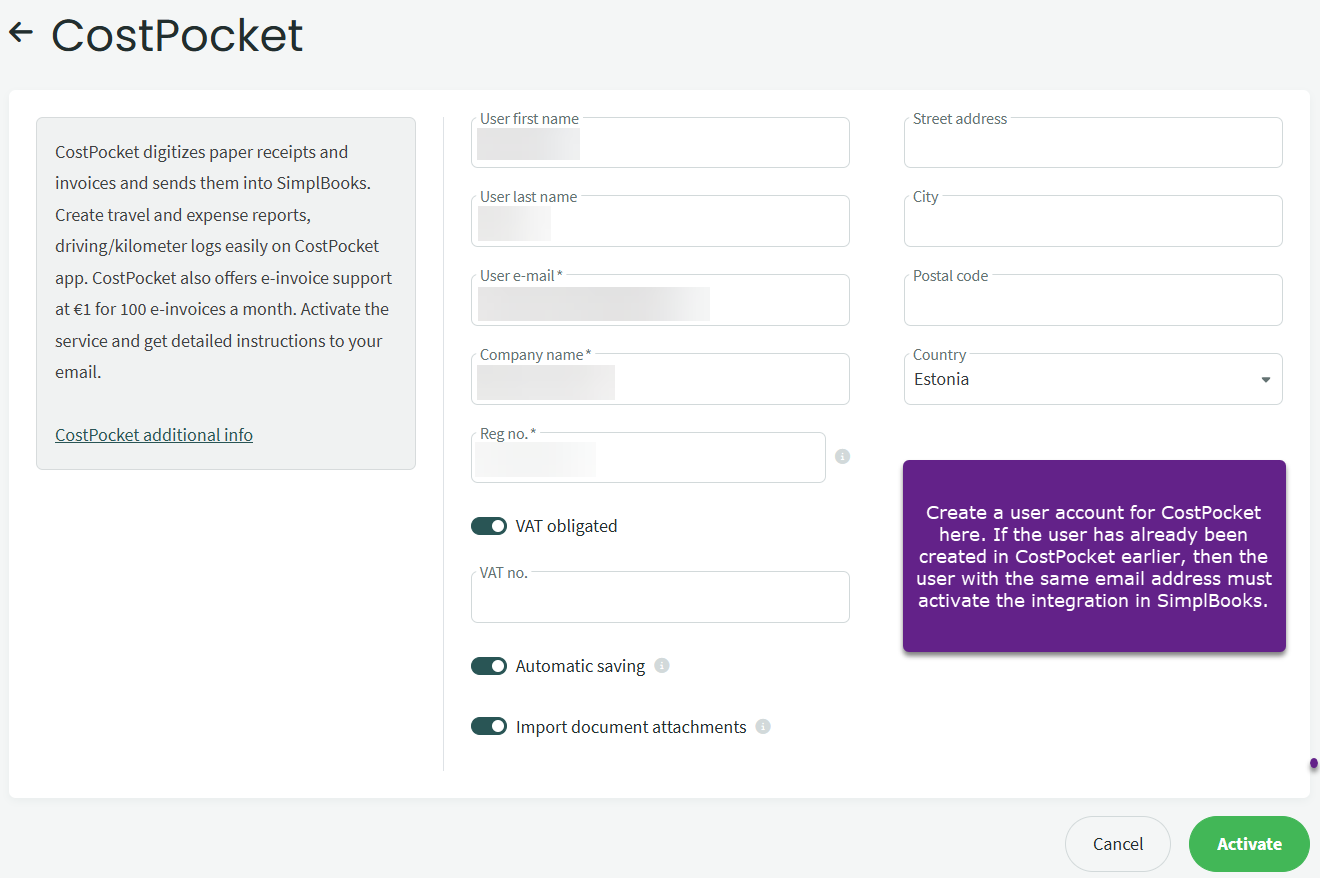Focus the City input field

click(1092, 223)
